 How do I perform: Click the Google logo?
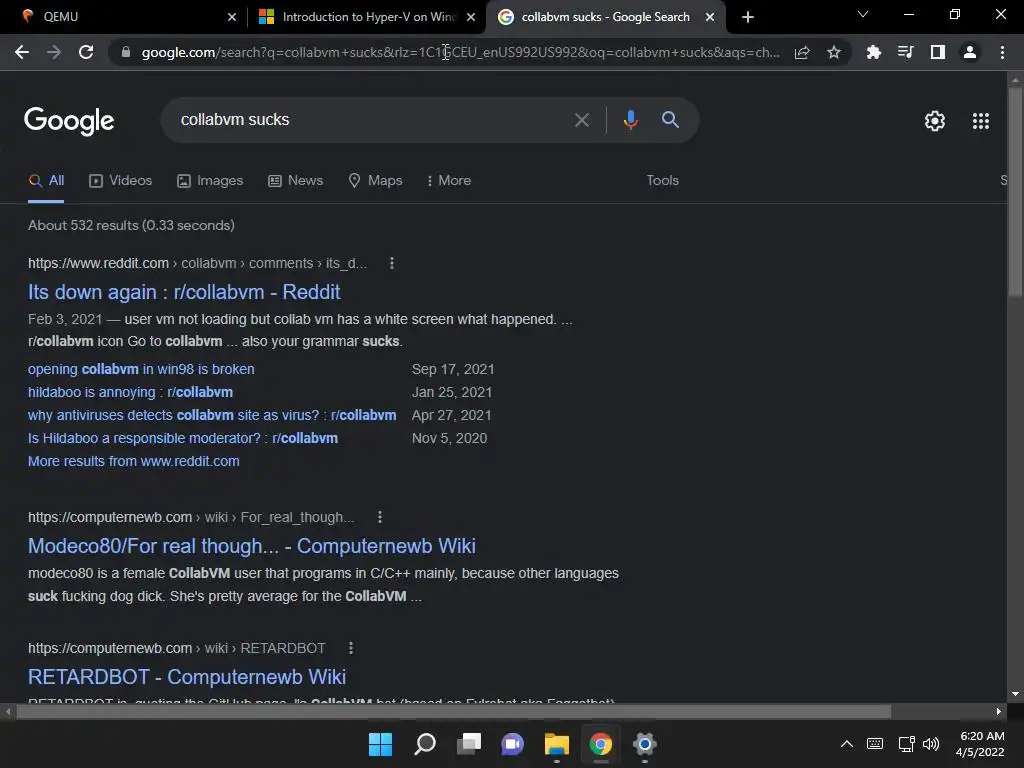coord(69,121)
